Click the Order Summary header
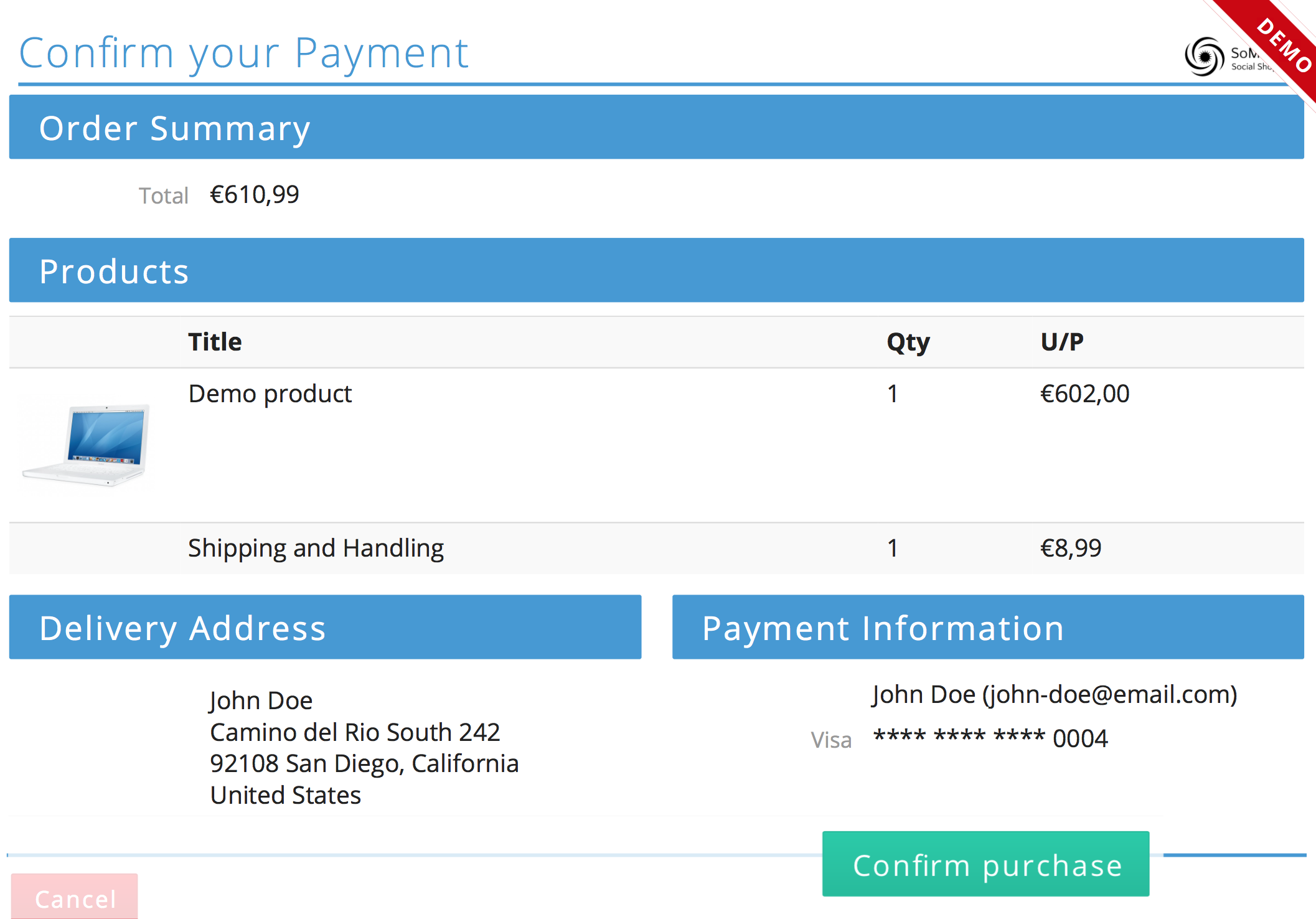1316x919 pixels. (656, 127)
